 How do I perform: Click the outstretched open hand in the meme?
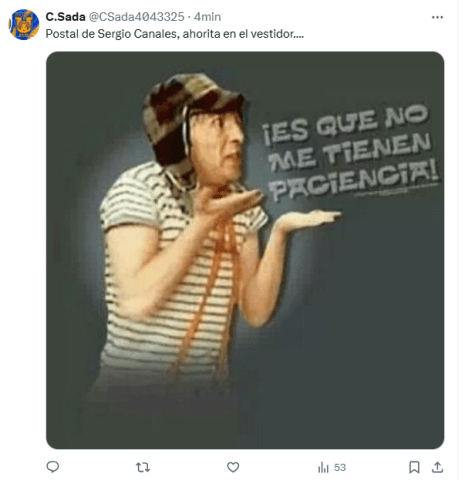[x=308, y=218]
